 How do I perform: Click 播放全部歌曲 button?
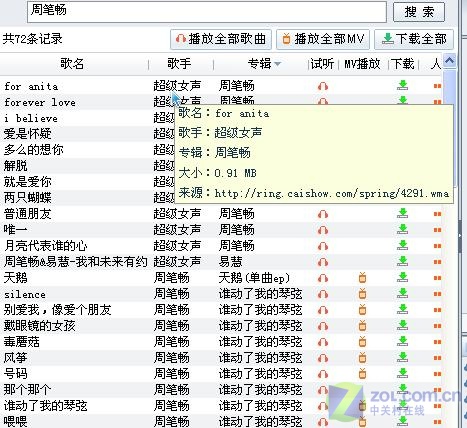[x=221, y=39]
